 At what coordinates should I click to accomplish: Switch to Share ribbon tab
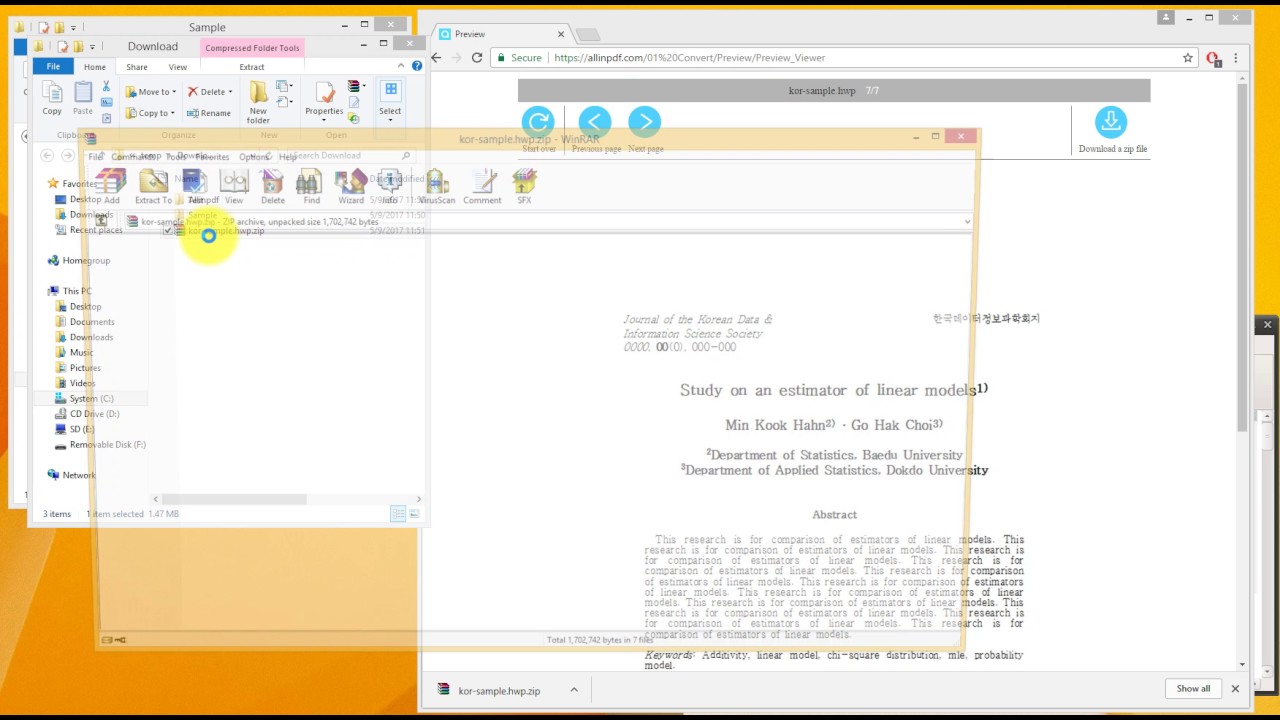tap(137, 67)
